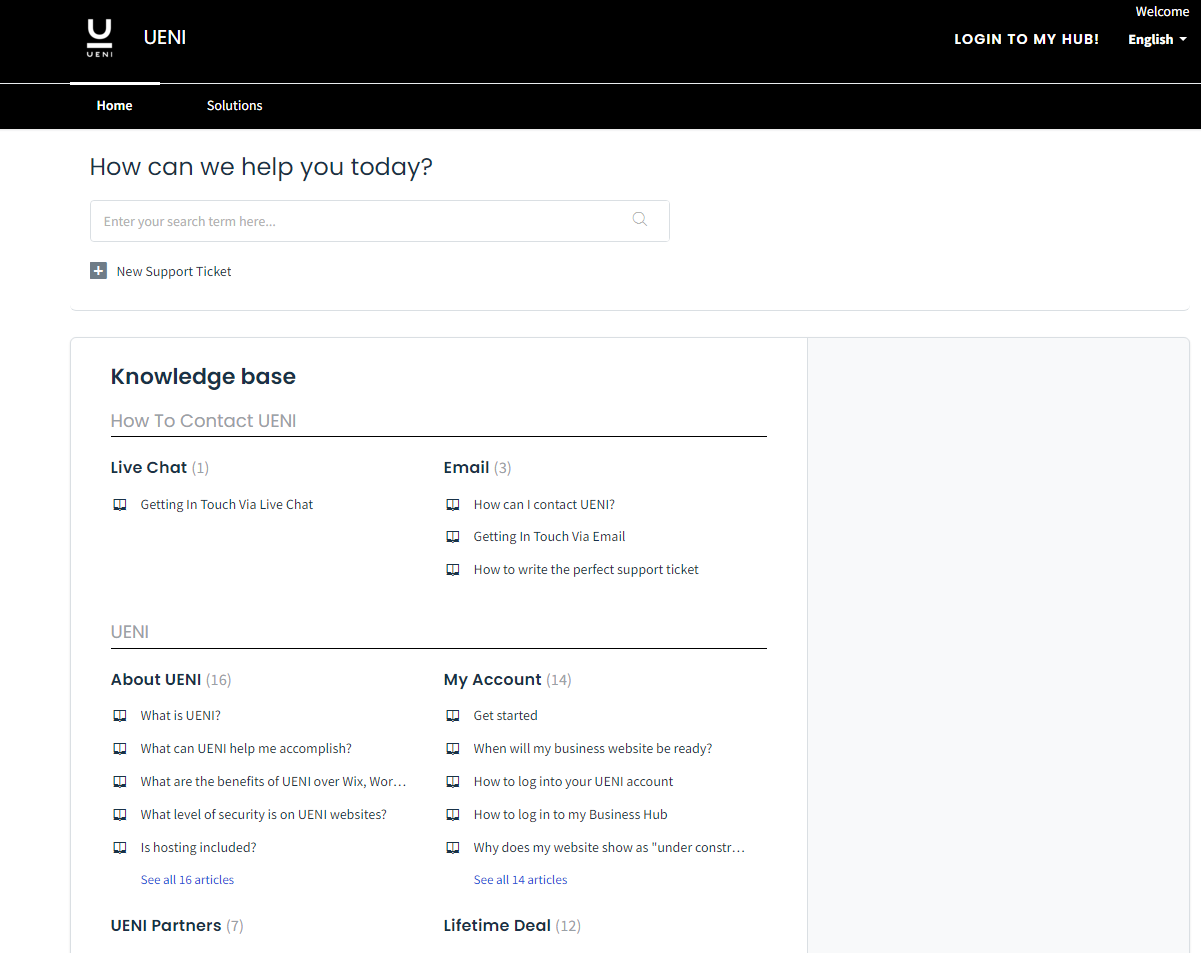The image size is (1201, 953).
Task: Click the UENI logo icon
Action: tap(99, 38)
